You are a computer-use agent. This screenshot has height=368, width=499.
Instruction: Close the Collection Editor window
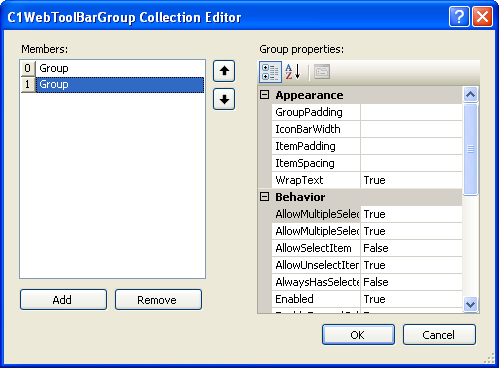(x=482, y=16)
